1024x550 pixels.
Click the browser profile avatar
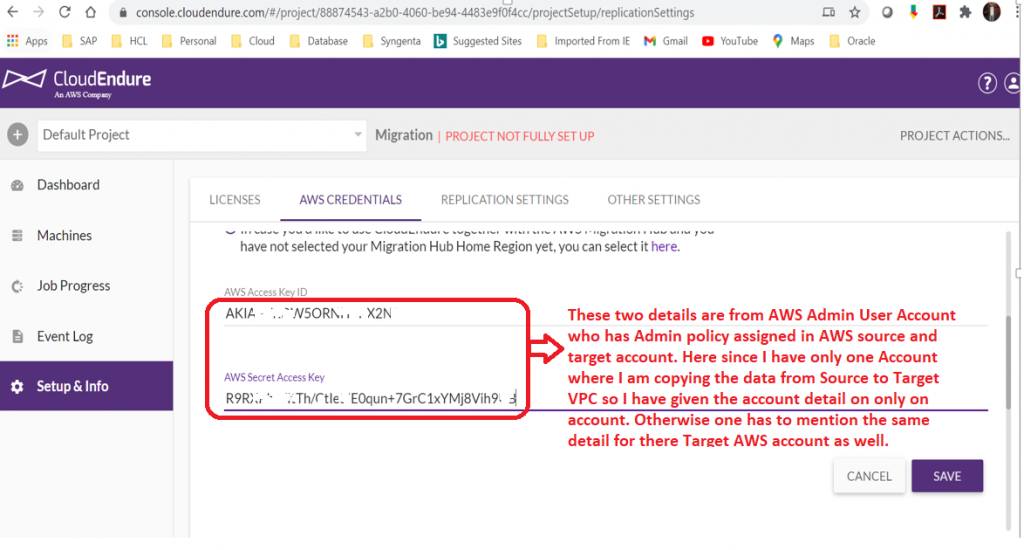991,12
